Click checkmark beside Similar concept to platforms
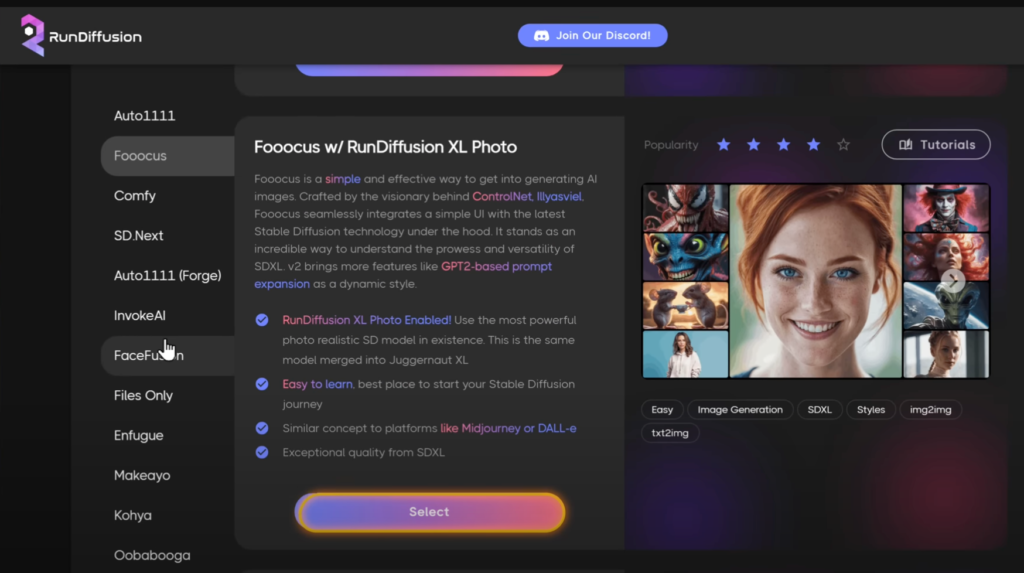Image resolution: width=1024 pixels, height=573 pixels. [262, 428]
